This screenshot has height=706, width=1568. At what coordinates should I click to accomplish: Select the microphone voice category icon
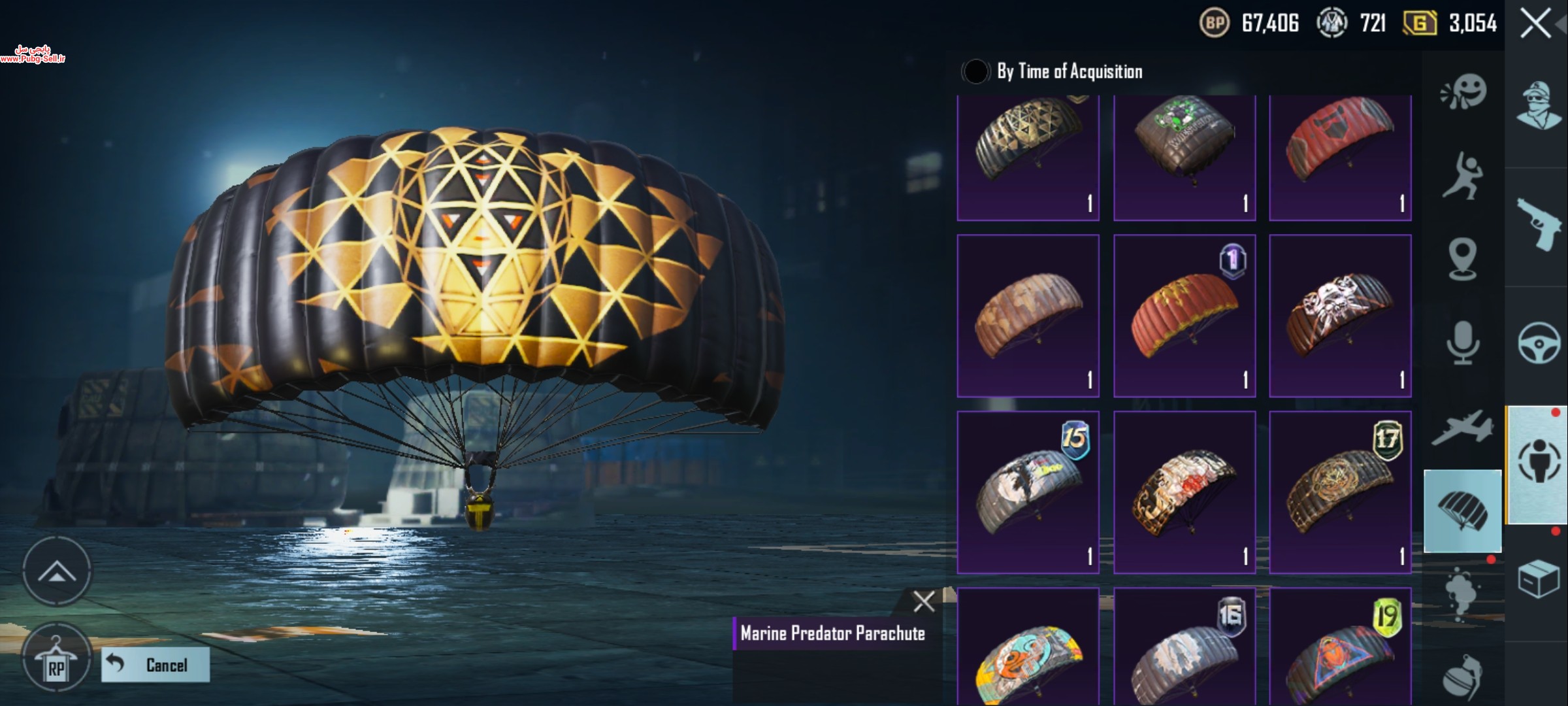1463,342
